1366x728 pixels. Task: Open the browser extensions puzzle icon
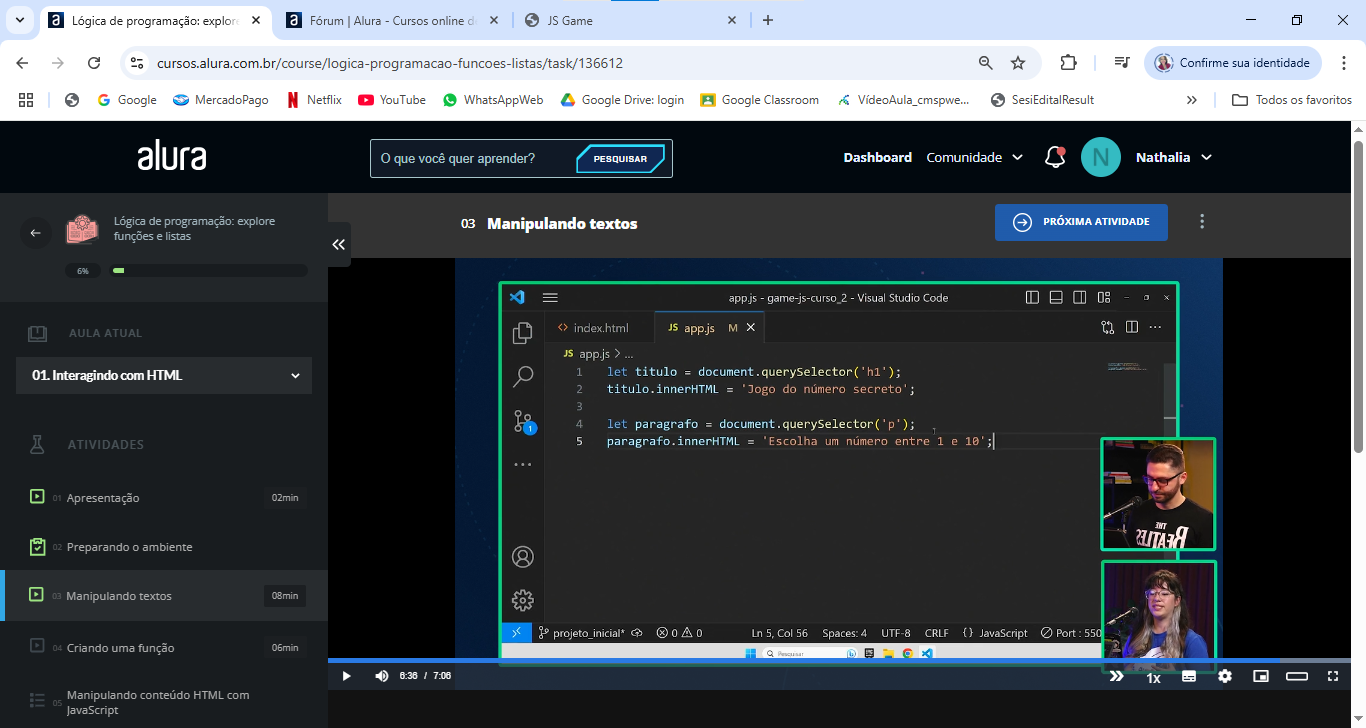(1068, 63)
